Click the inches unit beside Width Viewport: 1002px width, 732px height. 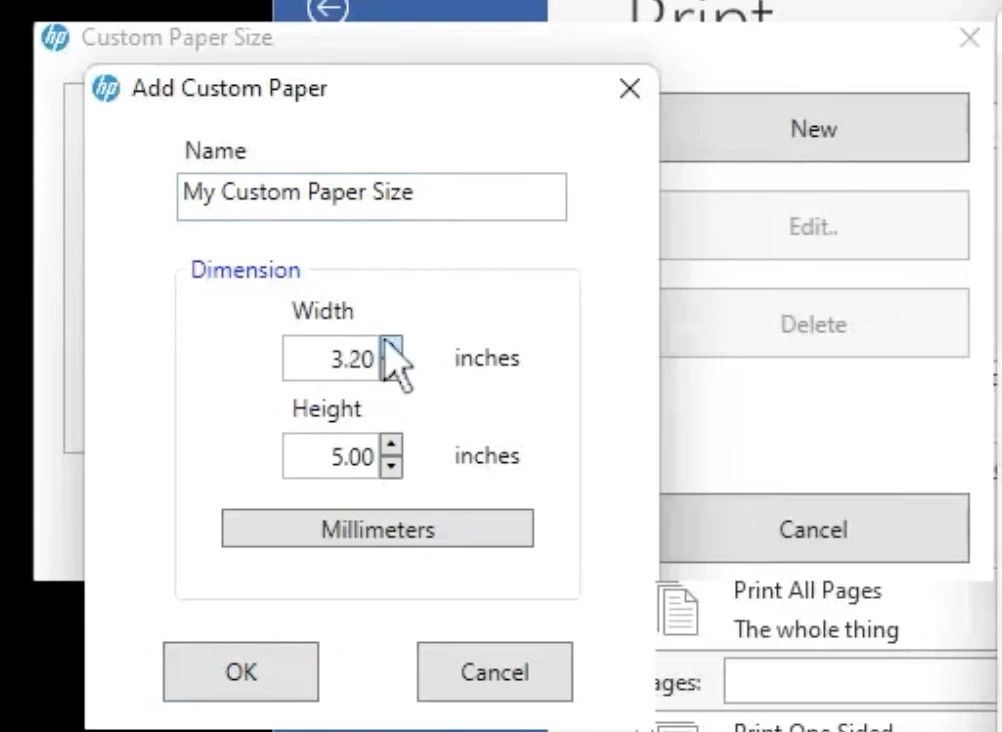487,358
